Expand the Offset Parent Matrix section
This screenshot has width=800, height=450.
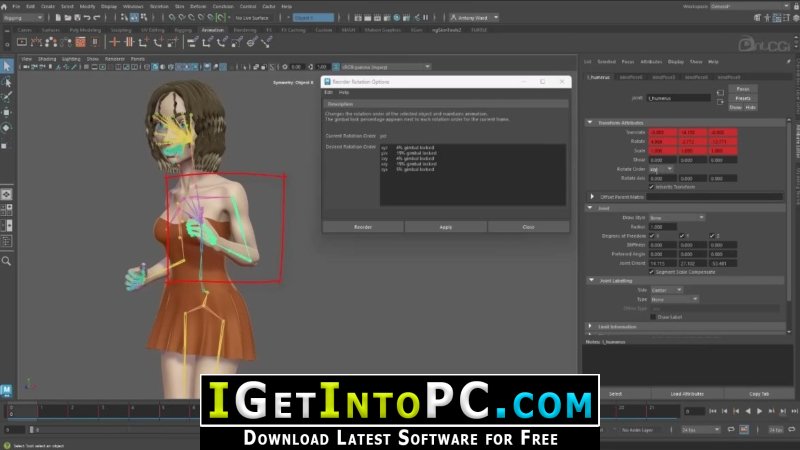(x=592, y=196)
